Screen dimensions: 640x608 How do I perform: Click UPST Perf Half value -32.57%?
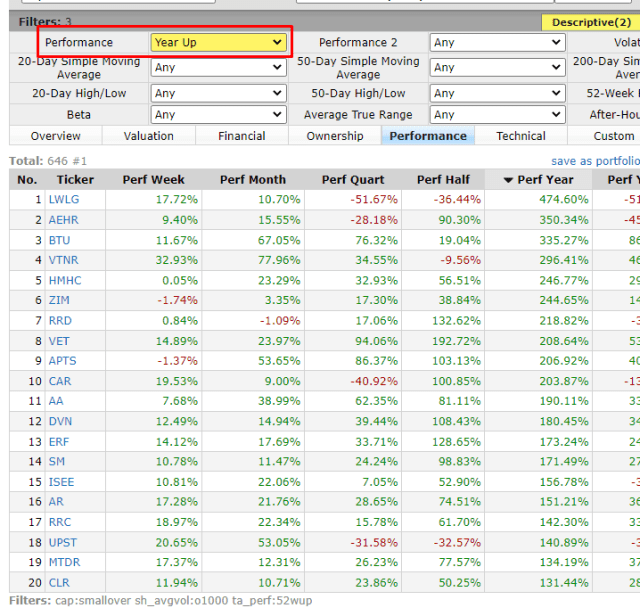click(457, 543)
